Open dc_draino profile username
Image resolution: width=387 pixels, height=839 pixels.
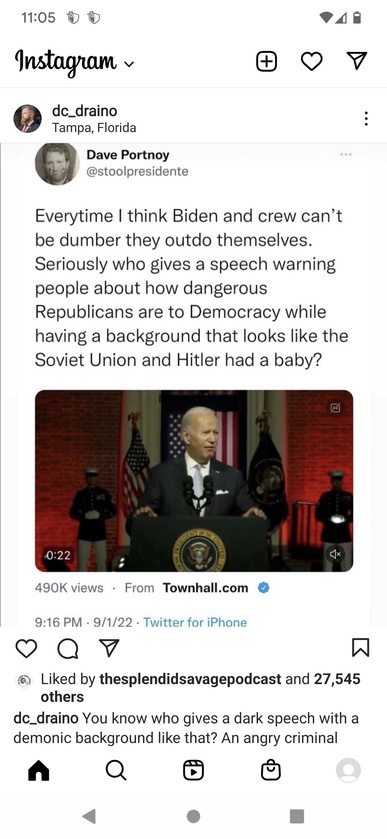point(85,111)
